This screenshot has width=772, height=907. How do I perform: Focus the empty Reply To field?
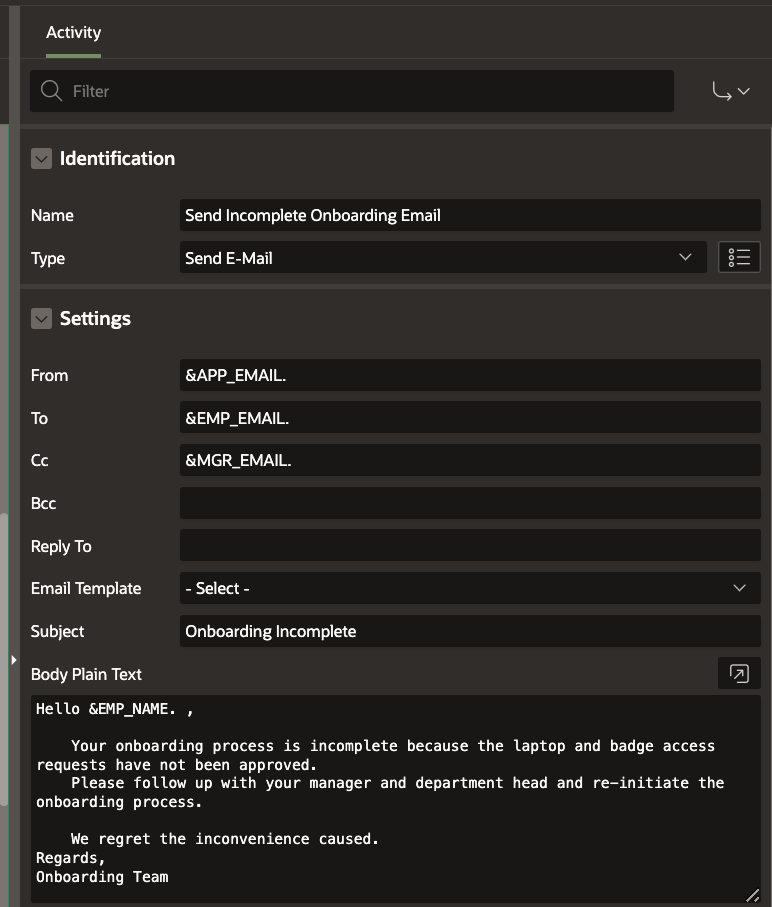(469, 546)
